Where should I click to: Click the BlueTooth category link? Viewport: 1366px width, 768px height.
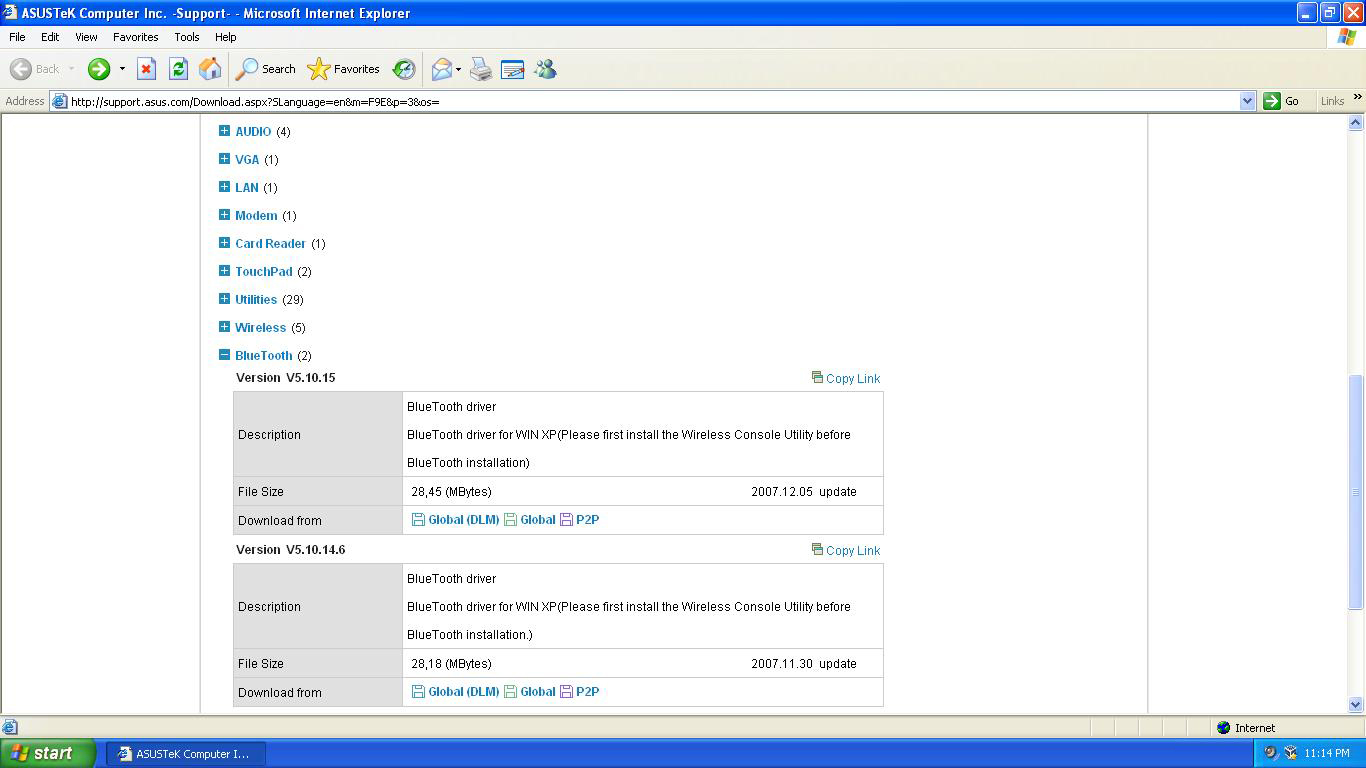[264, 355]
